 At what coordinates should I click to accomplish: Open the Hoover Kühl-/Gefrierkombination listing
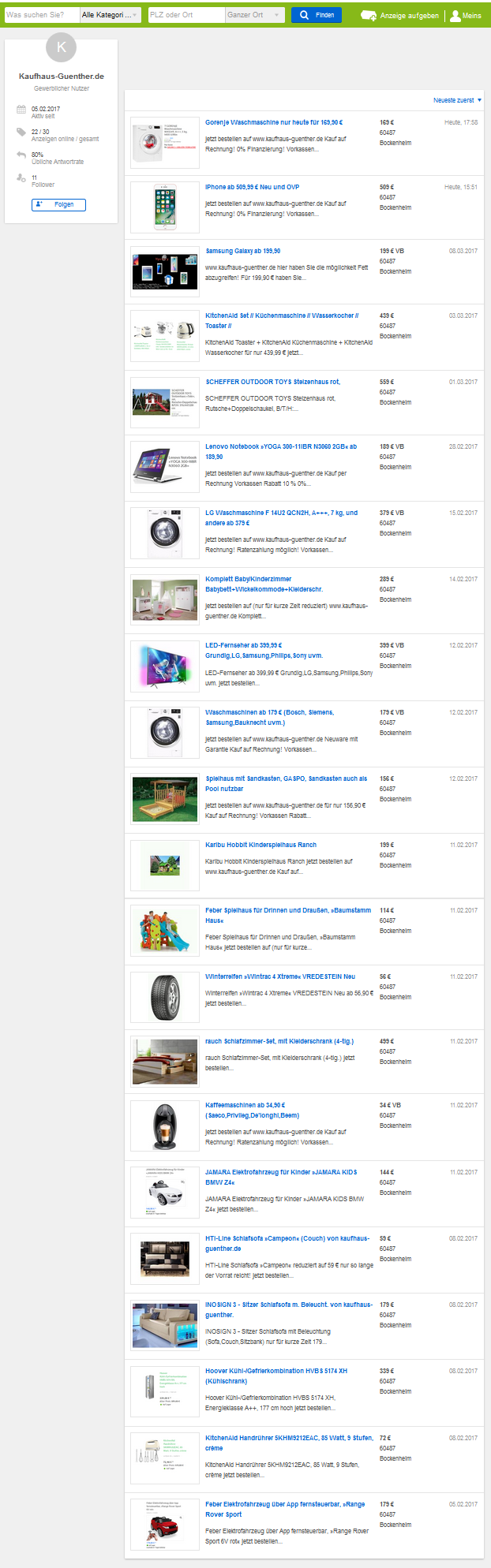click(276, 1376)
